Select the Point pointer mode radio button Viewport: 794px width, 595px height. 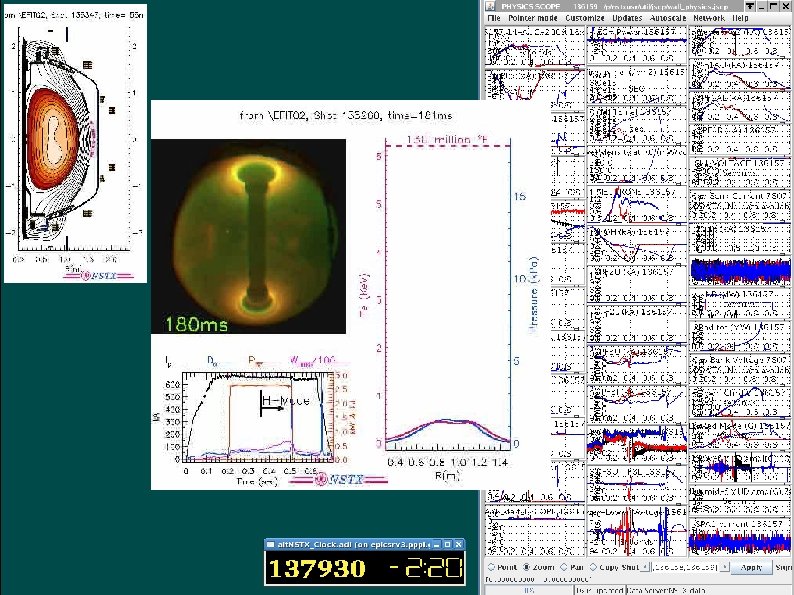click(x=492, y=567)
